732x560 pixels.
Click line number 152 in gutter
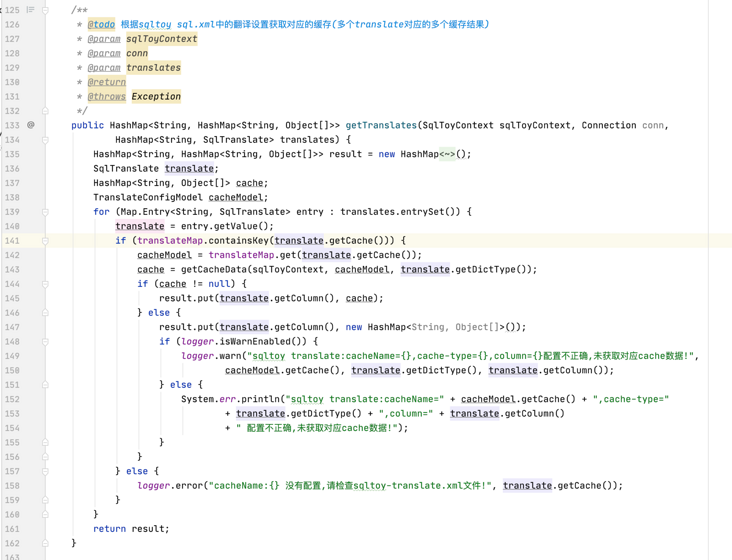(12, 399)
